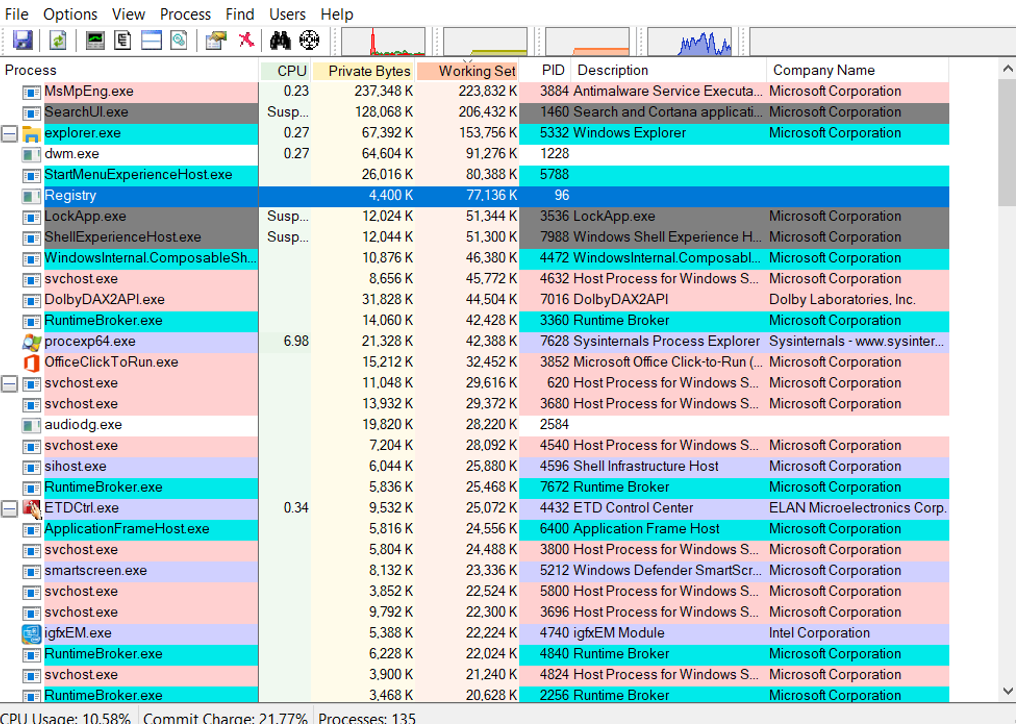
Task: Open the File menu
Action: click(16, 14)
